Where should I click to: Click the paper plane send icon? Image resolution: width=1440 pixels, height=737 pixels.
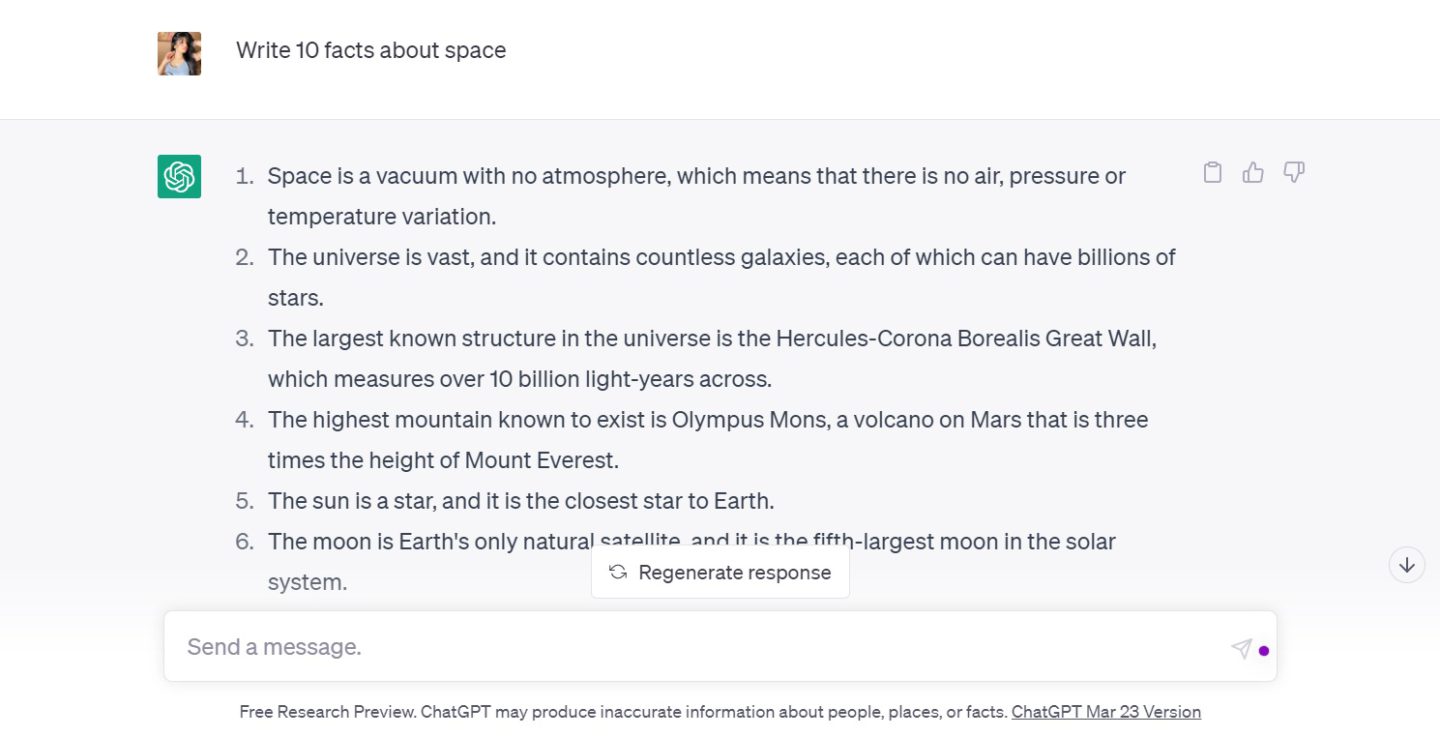(x=1241, y=648)
